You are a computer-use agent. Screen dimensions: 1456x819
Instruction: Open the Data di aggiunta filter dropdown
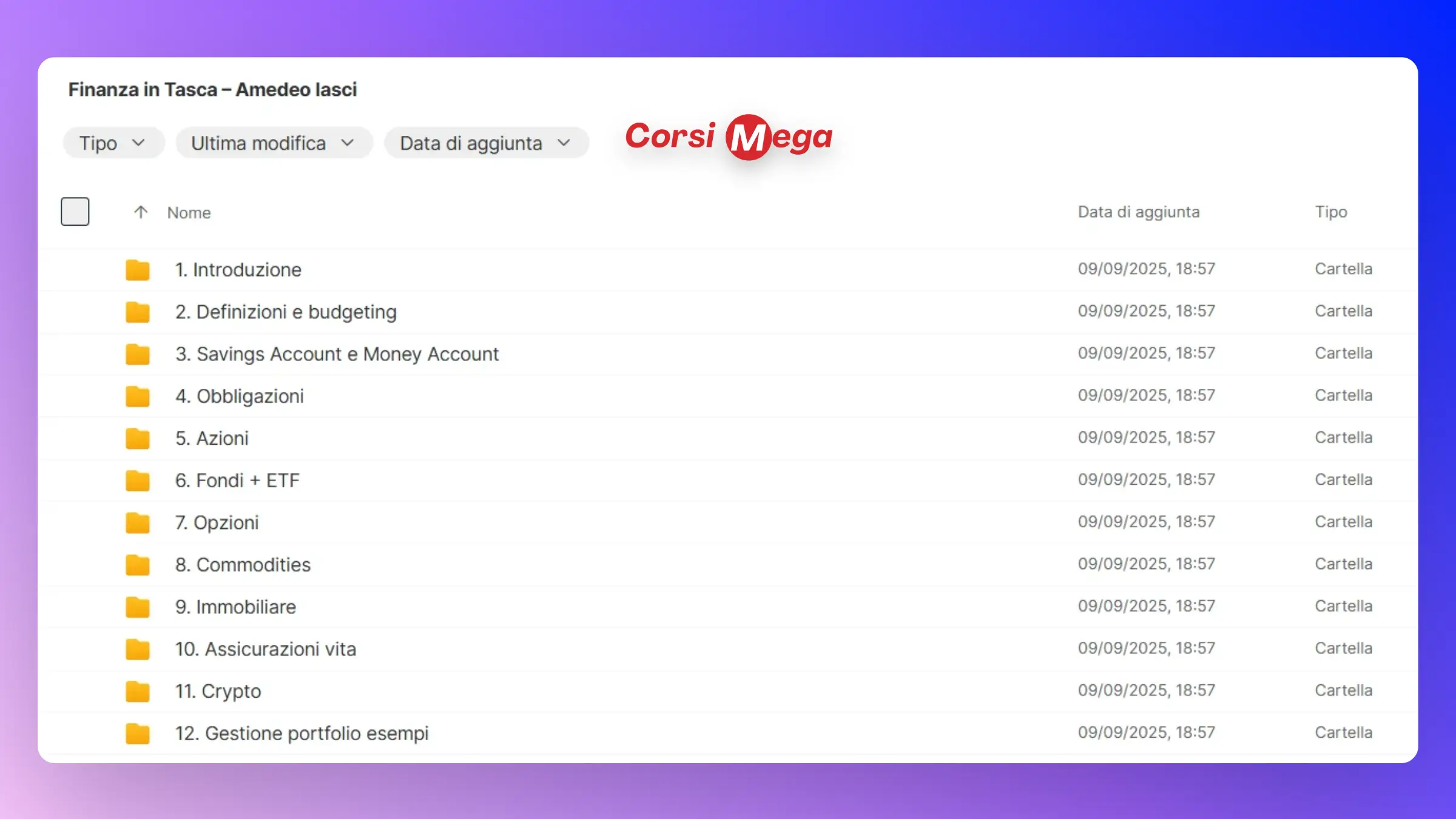pyautogui.click(x=486, y=143)
